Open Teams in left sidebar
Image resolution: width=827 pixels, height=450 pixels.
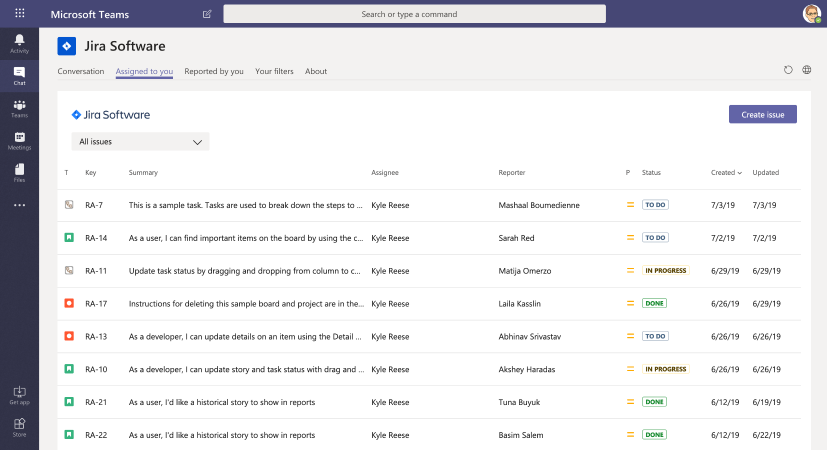tap(19, 108)
